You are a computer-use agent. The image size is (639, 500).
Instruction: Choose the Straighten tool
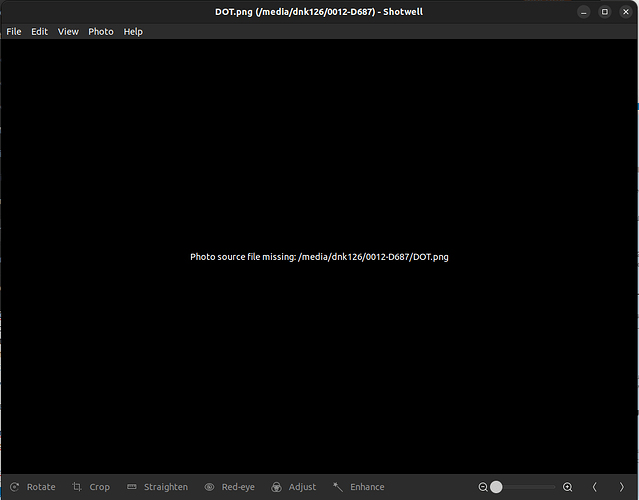point(157,487)
